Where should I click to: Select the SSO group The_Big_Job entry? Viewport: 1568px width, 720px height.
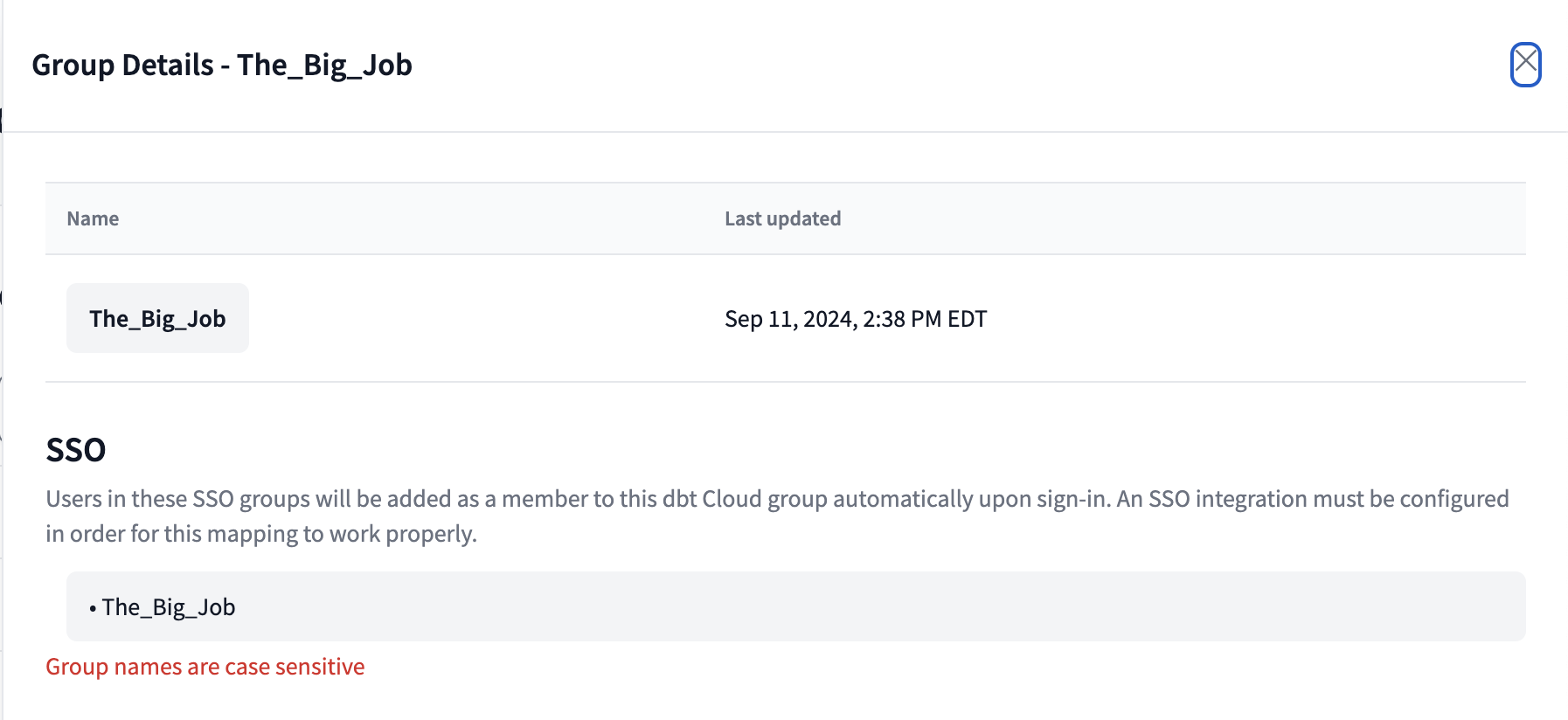click(x=169, y=606)
